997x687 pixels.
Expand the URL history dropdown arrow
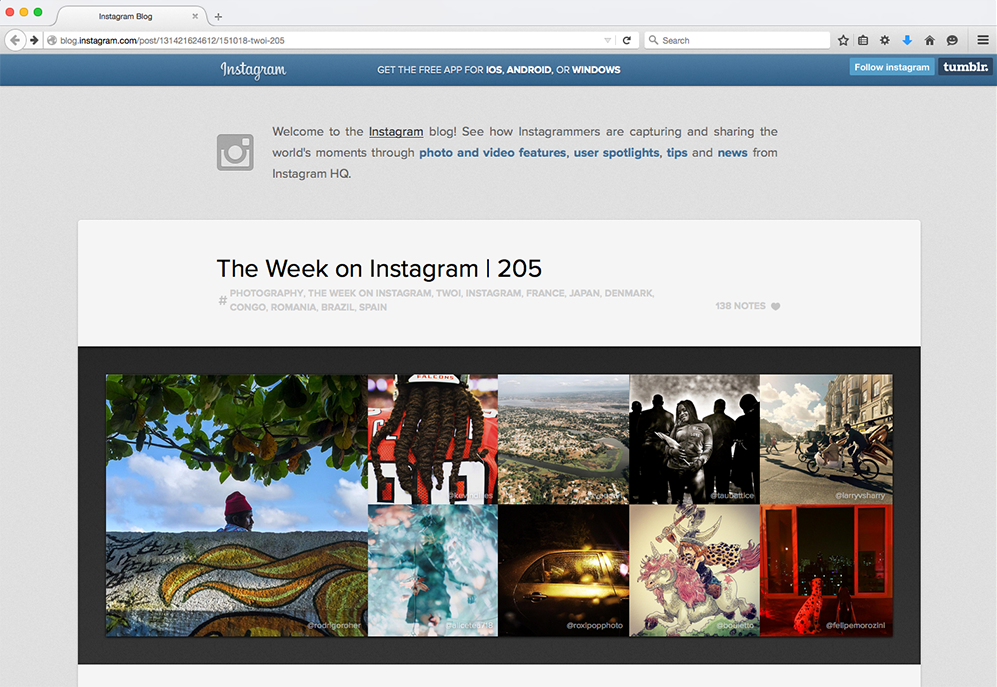click(x=607, y=40)
